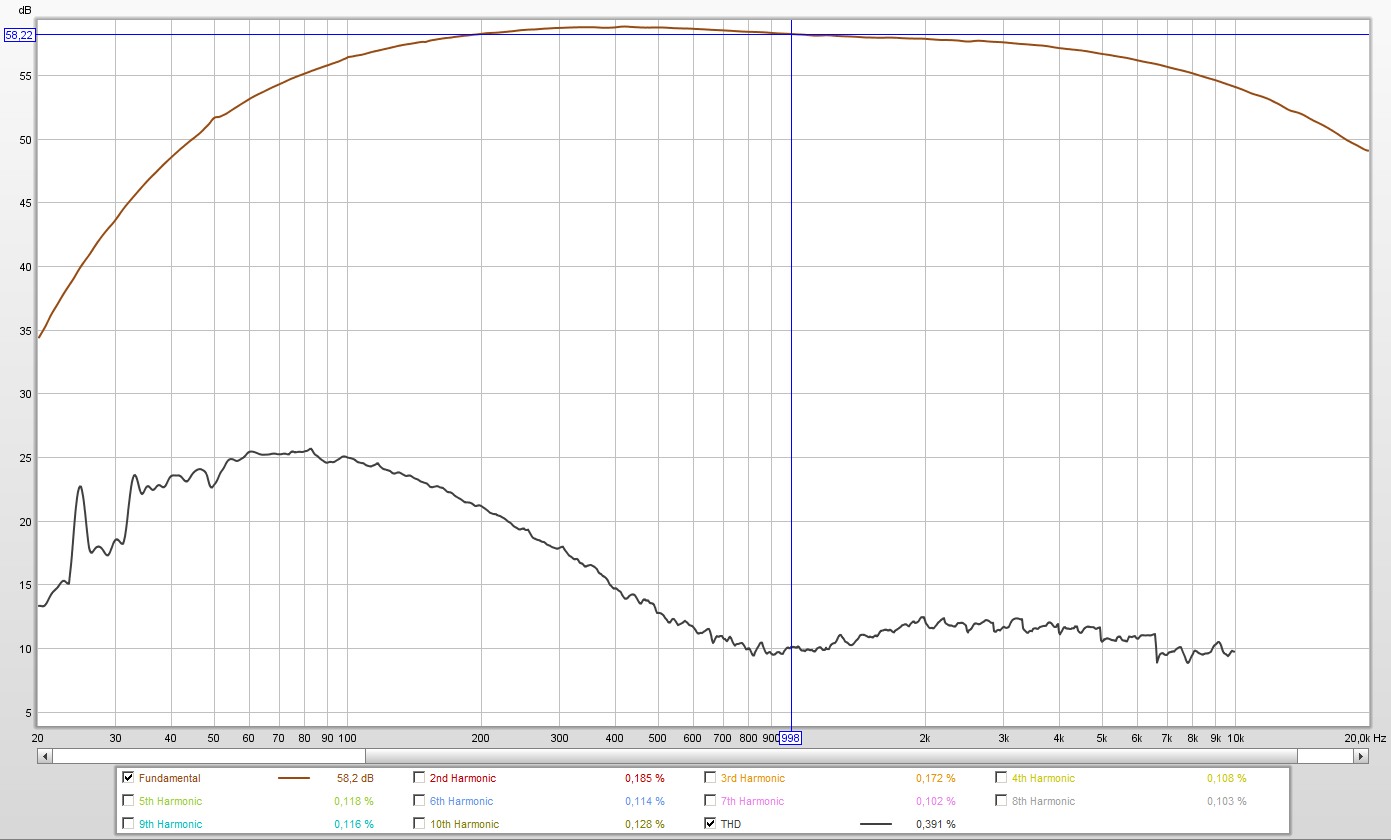Enable the 9th Harmonic trace

(x=128, y=824)
